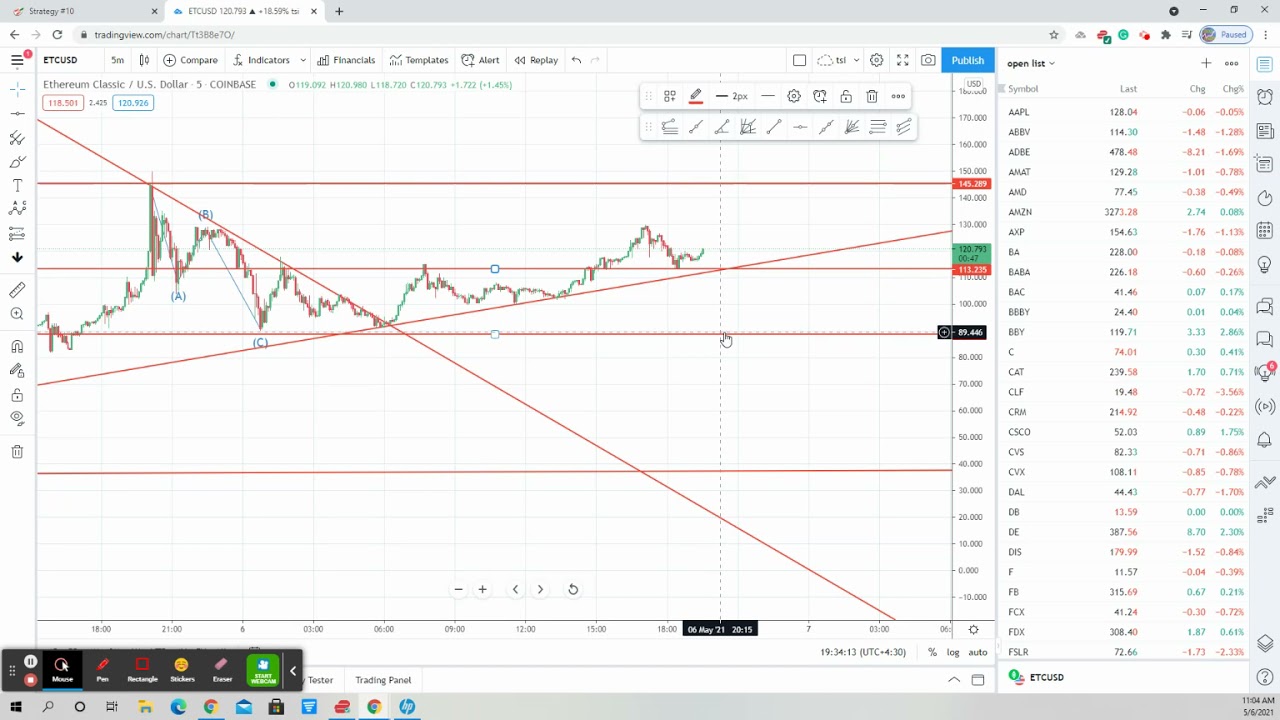Change the 5m timeframe interval
The height and width of the screenshot is (720, 1280).
pos(117,60)
